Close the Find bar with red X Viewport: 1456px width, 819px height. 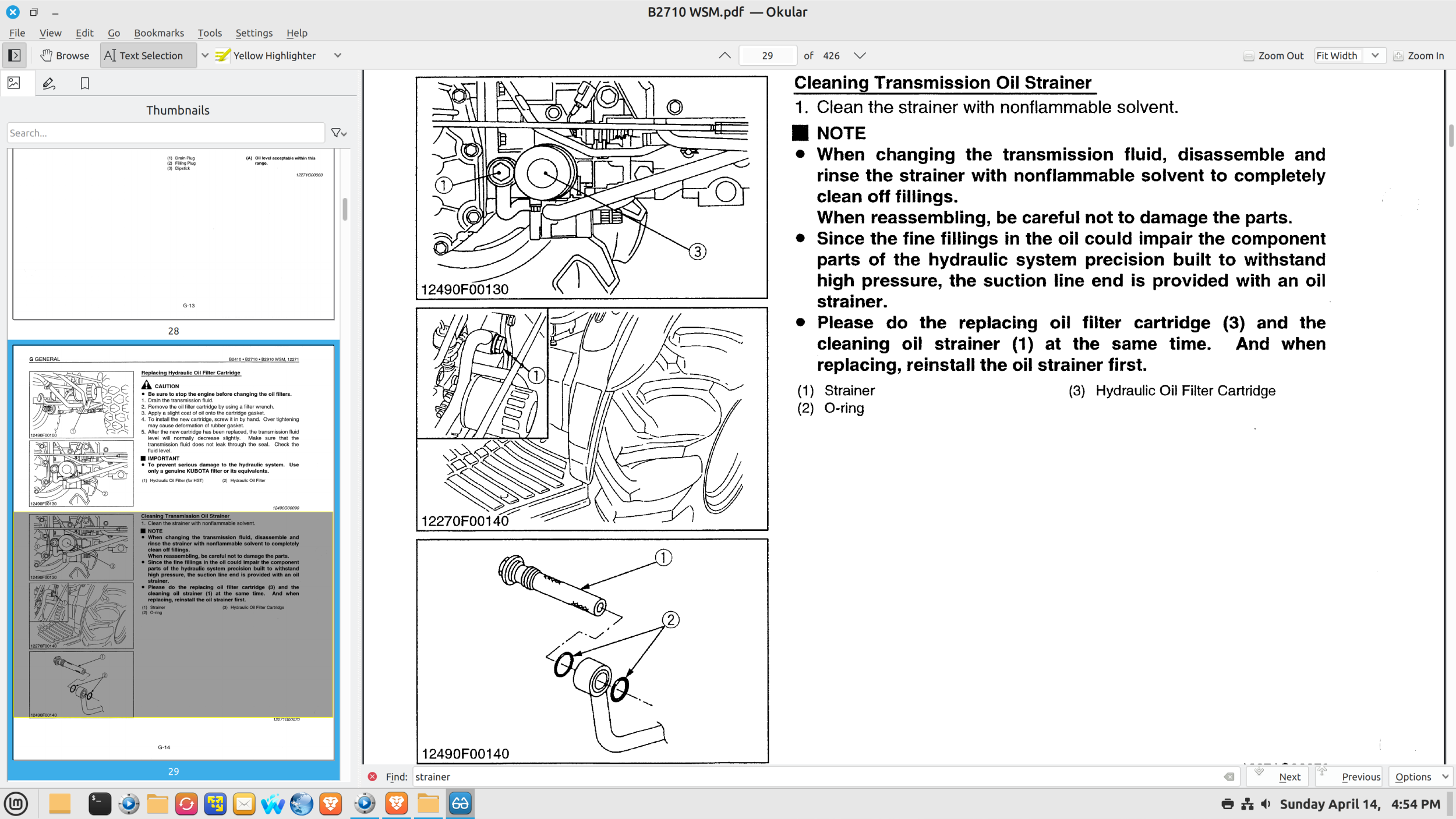pyautogui.click(x=372, y=777)
